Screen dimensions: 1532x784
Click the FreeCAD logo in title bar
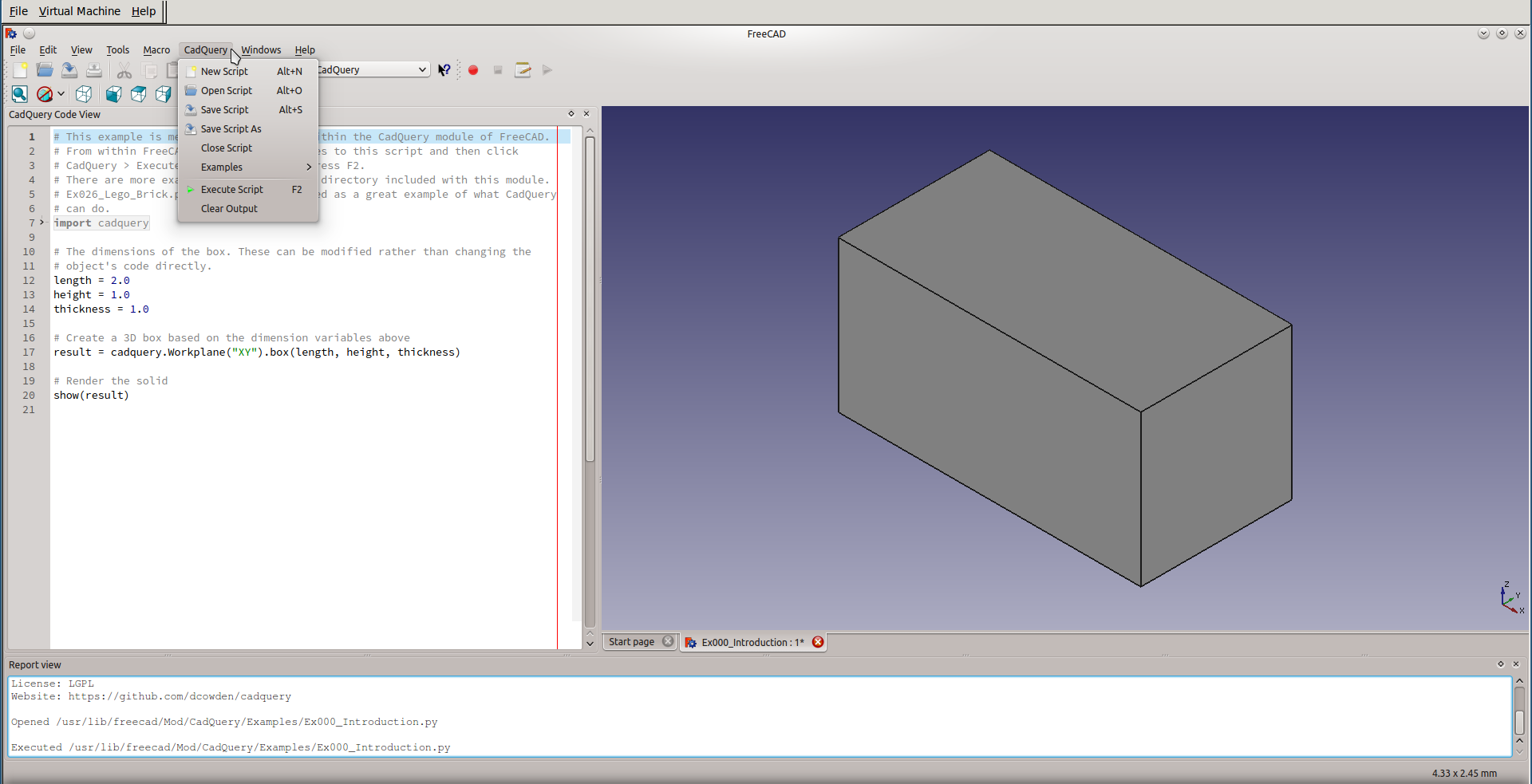pos(11,33)
